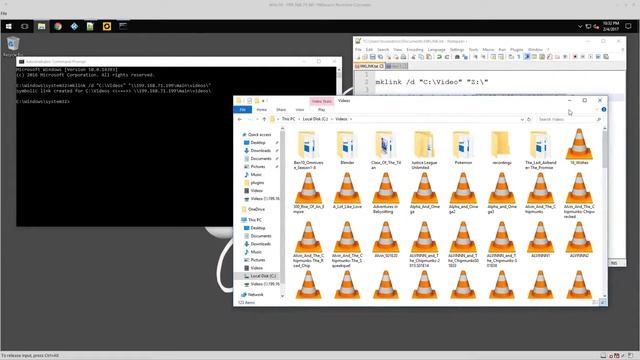Go back in File Explorer
This screenshot has height=360, width=640.
click(x=240, y=119)
